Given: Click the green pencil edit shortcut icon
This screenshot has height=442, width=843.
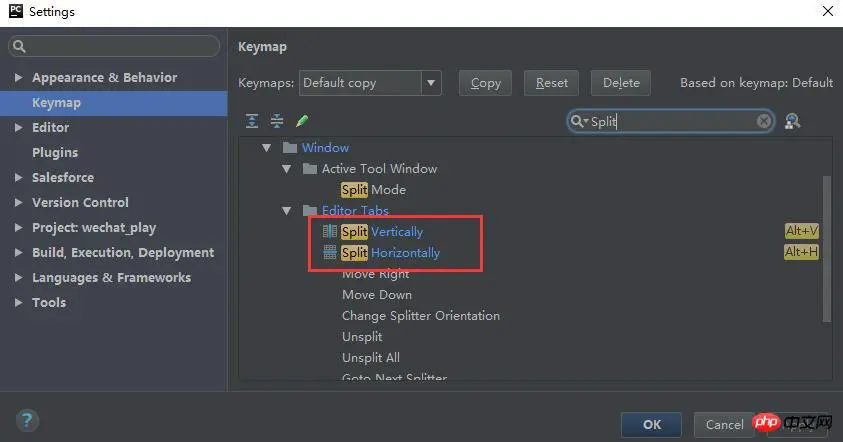Looking at the screenshot, I should click(302, 121).
